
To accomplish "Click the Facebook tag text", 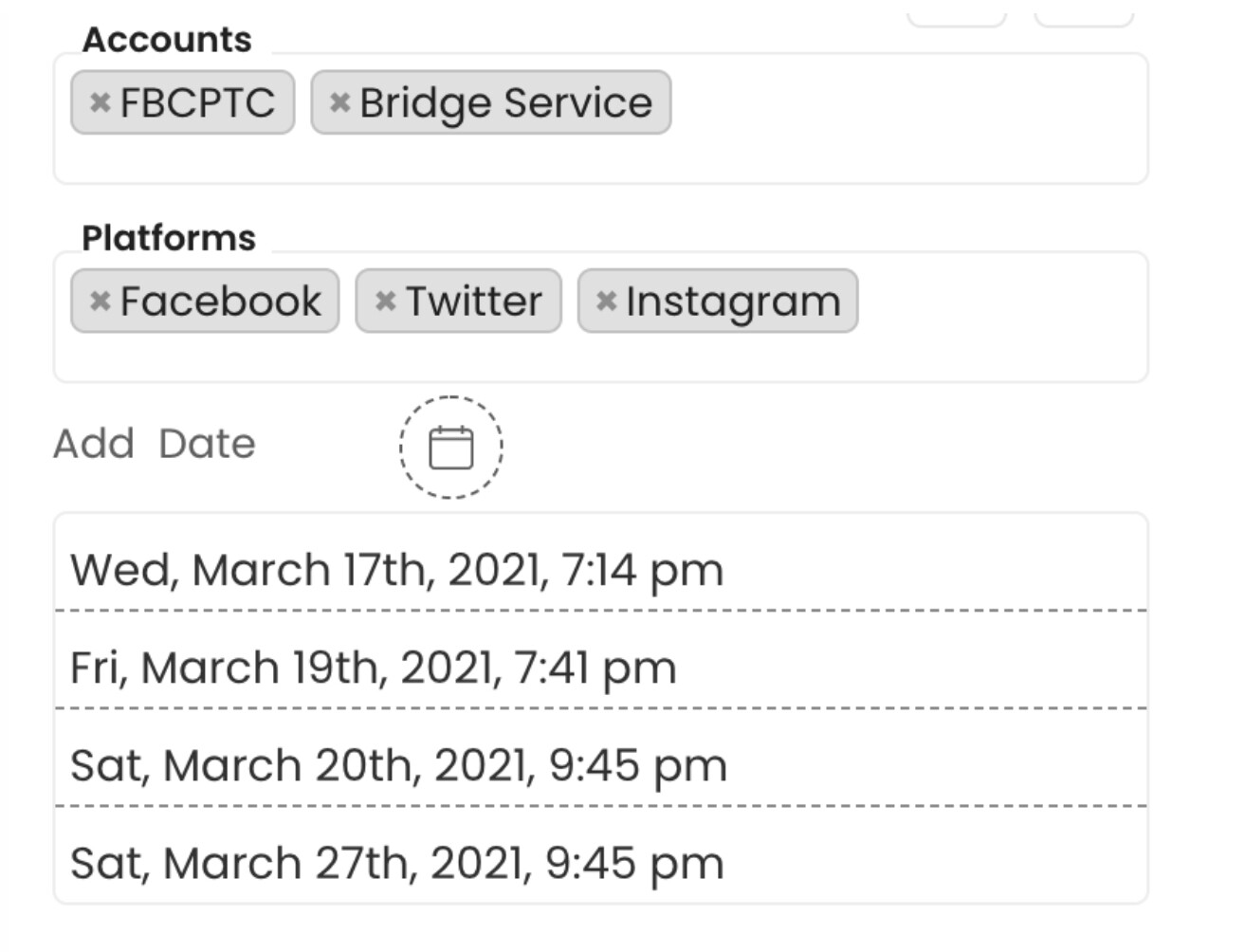I will pos(220,302).
